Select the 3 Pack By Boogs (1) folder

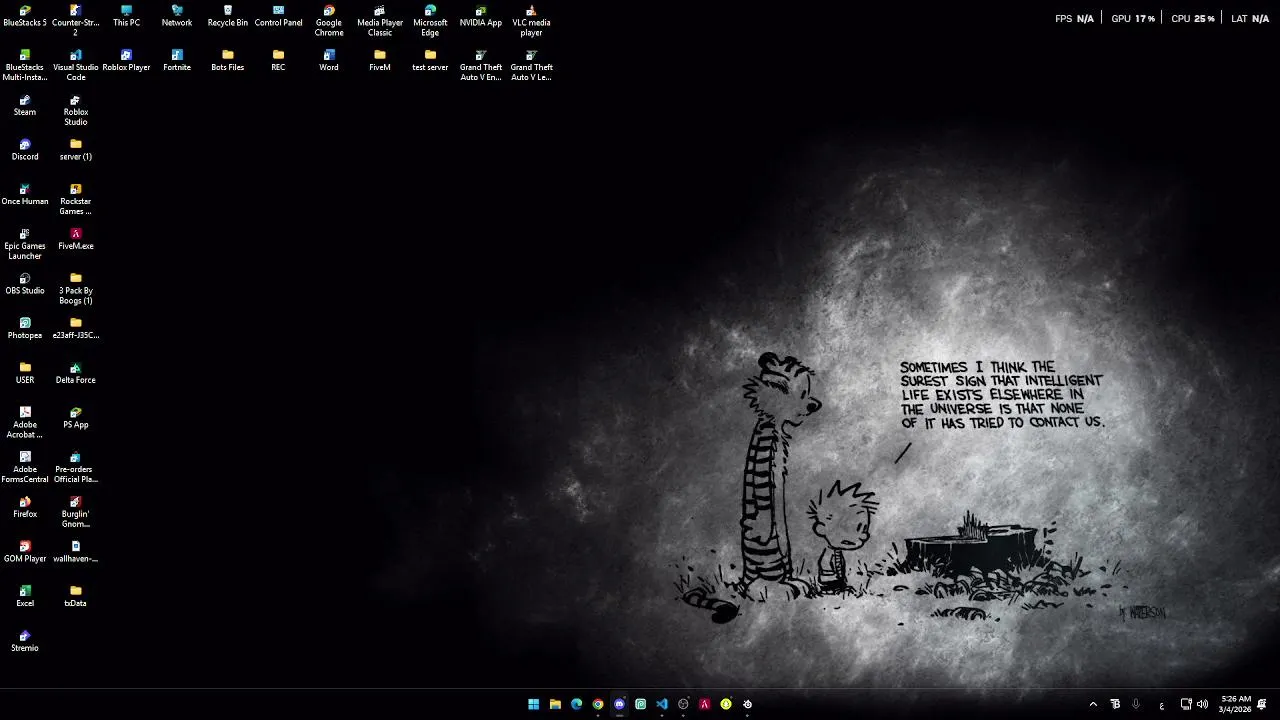(x=75, y=289)
